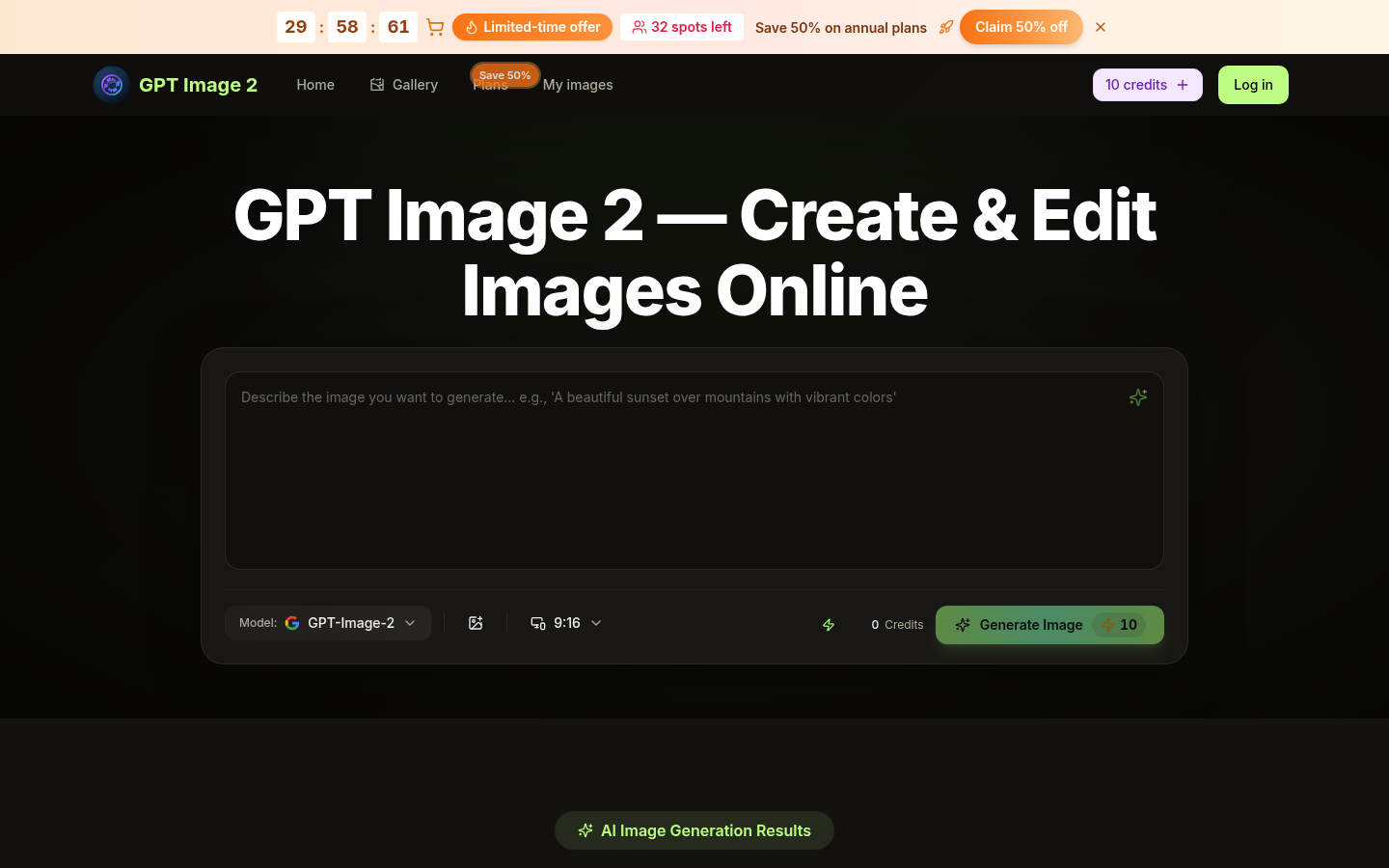This screenshot has width=1389, height=868.
Task: Click the main page heading text
Action: tap(694, 253)
